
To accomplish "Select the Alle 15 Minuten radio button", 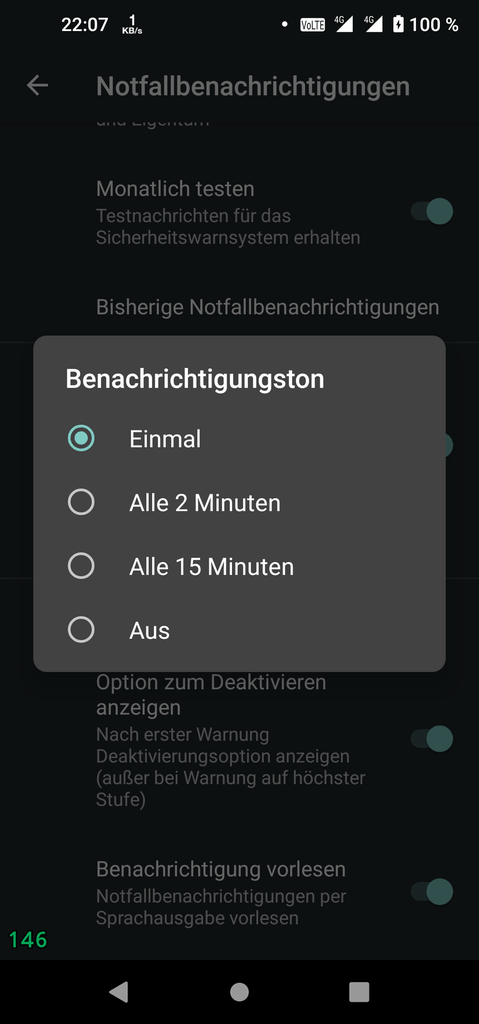I will point(81,566).
